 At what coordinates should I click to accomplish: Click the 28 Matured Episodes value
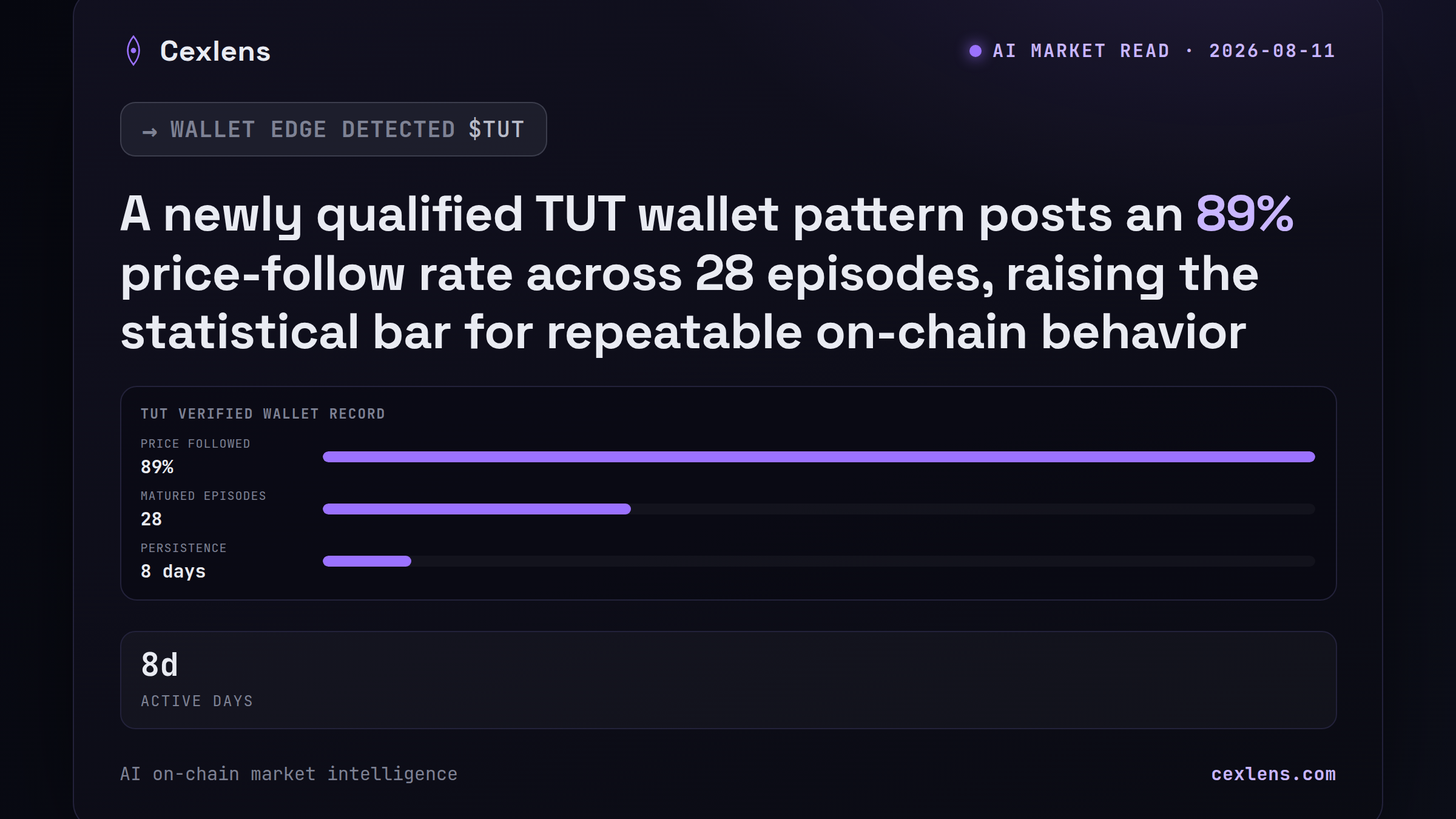152,519
